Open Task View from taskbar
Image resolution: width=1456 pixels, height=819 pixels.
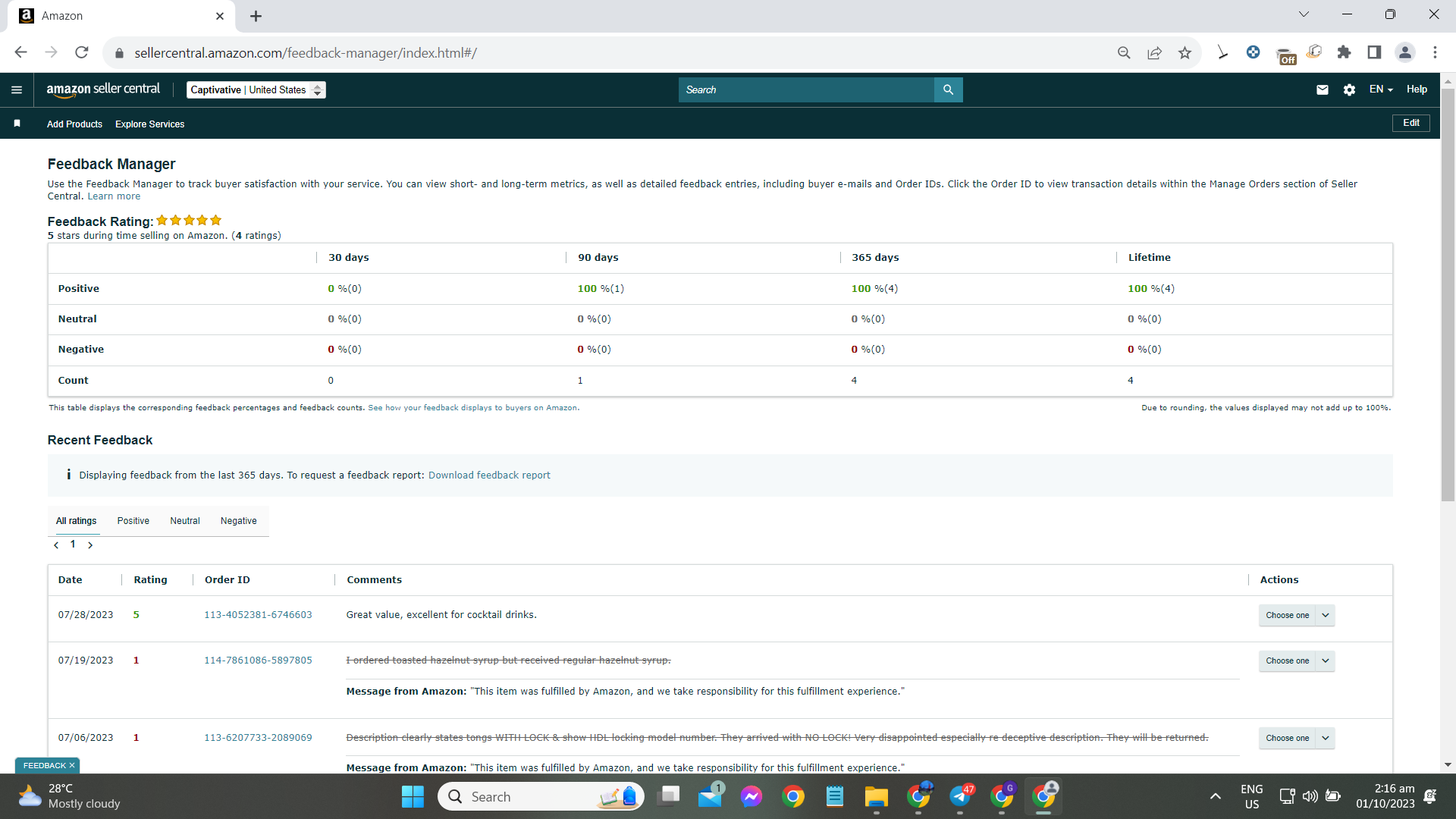pyautogui.click(x=669, y=796)
